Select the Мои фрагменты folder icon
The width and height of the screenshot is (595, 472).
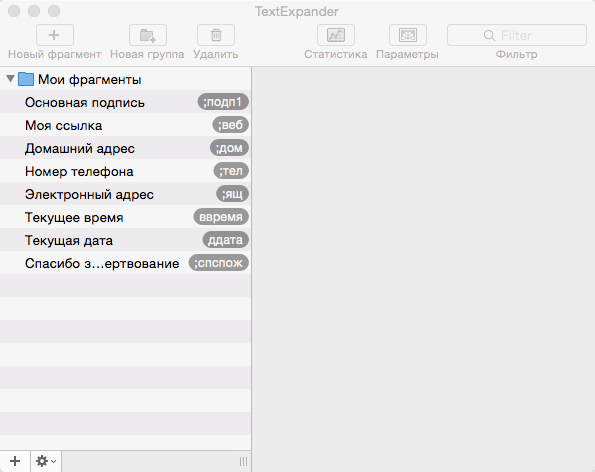(26, 79)
